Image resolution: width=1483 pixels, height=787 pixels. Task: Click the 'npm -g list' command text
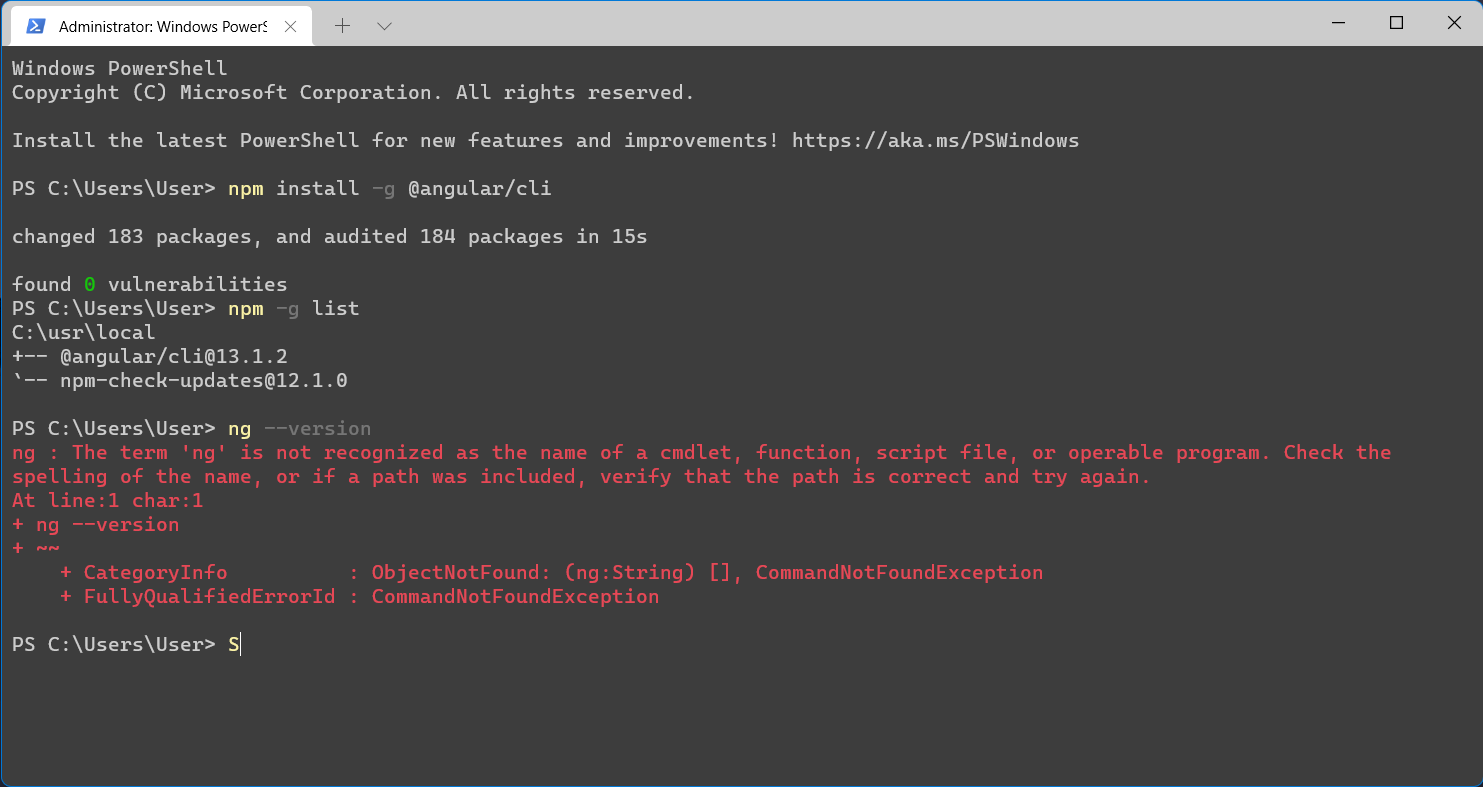point(294,309)
